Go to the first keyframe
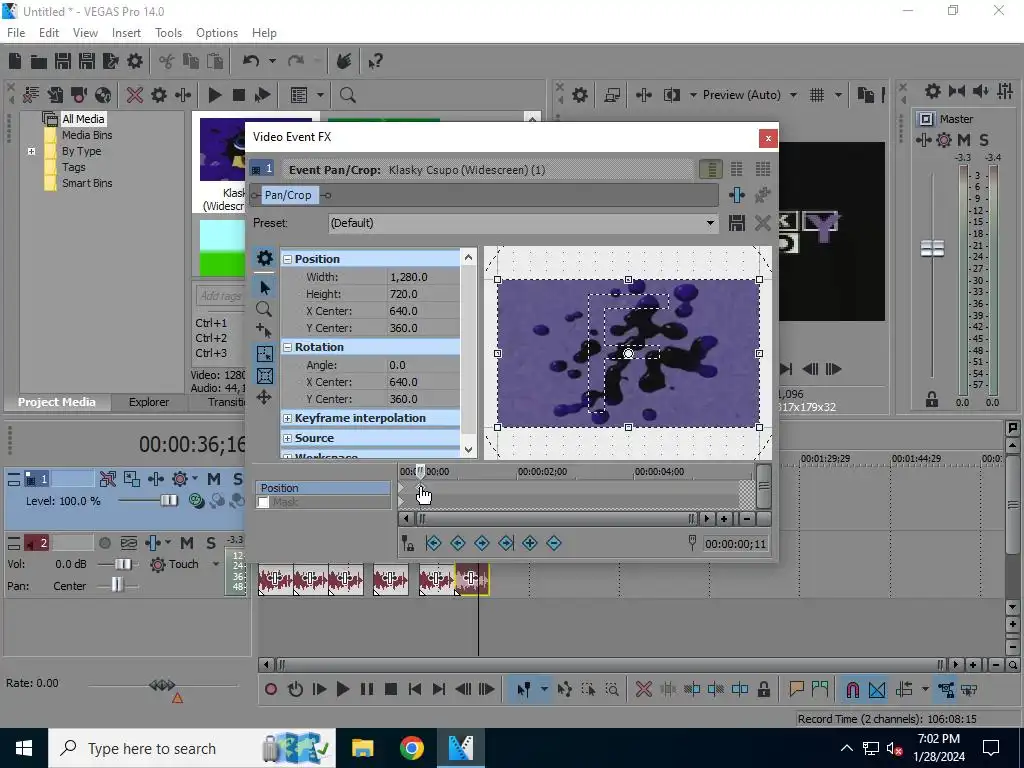This screenshot has height=768, width=1024. coord(434,543)
